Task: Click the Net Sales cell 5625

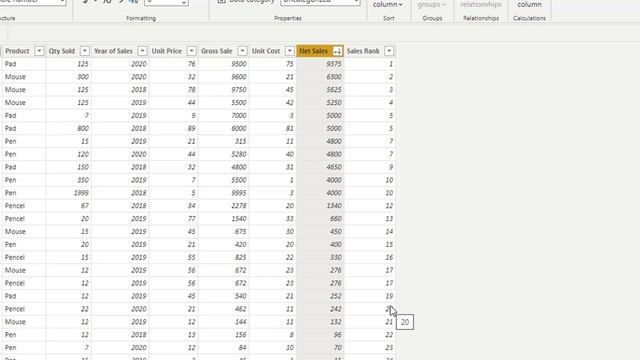Action: click(x=334, y=90)
